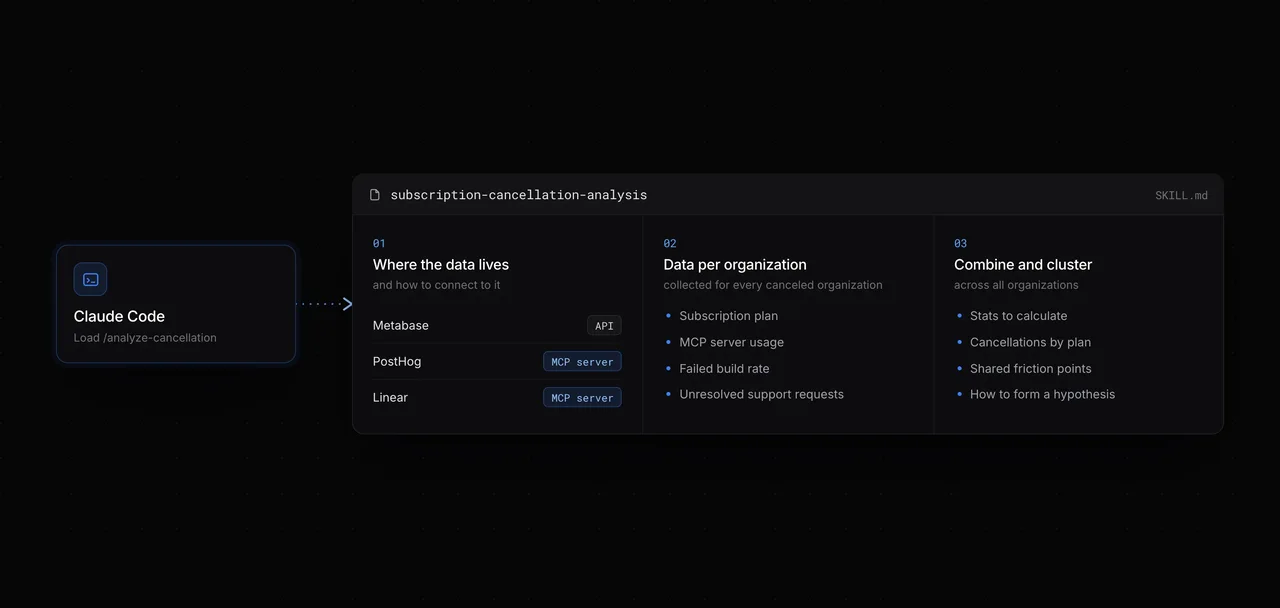Select the Claude Code card title
Screen dimensions: 1280x608
tap(119, 316)
